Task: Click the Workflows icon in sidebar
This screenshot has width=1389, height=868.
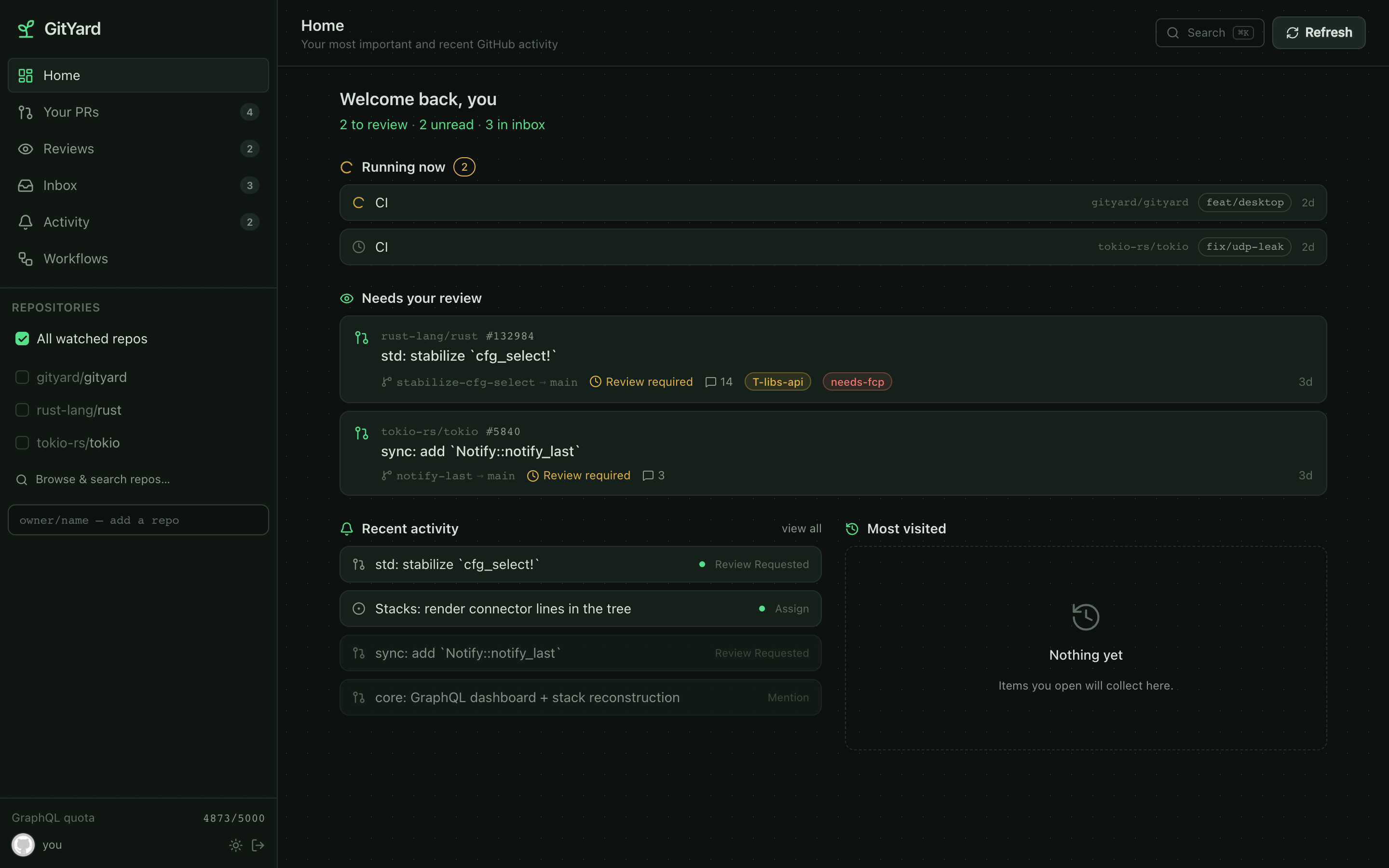Action: [25, 259]
